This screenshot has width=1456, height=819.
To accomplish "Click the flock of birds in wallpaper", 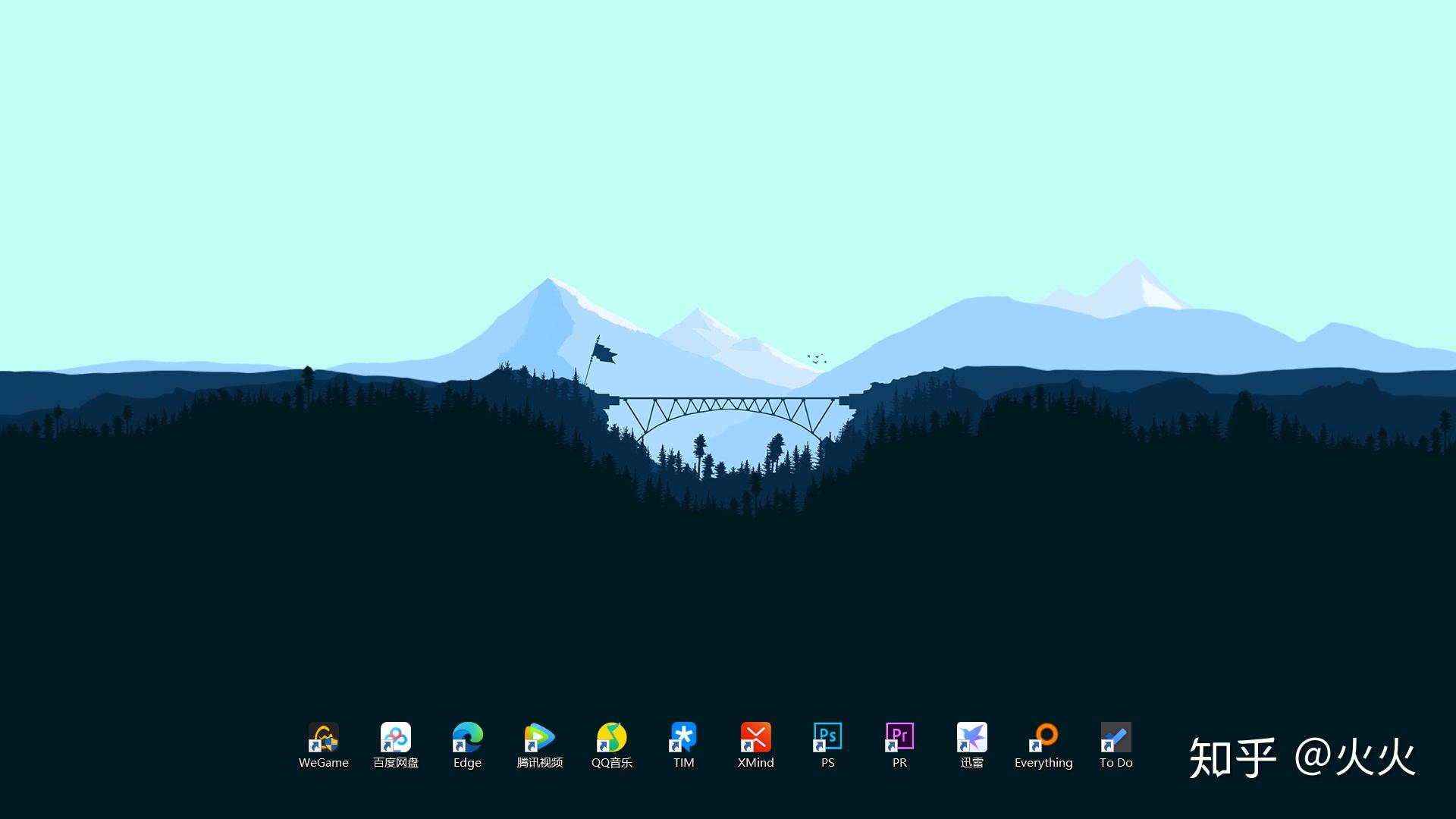I will pos(816,358).
